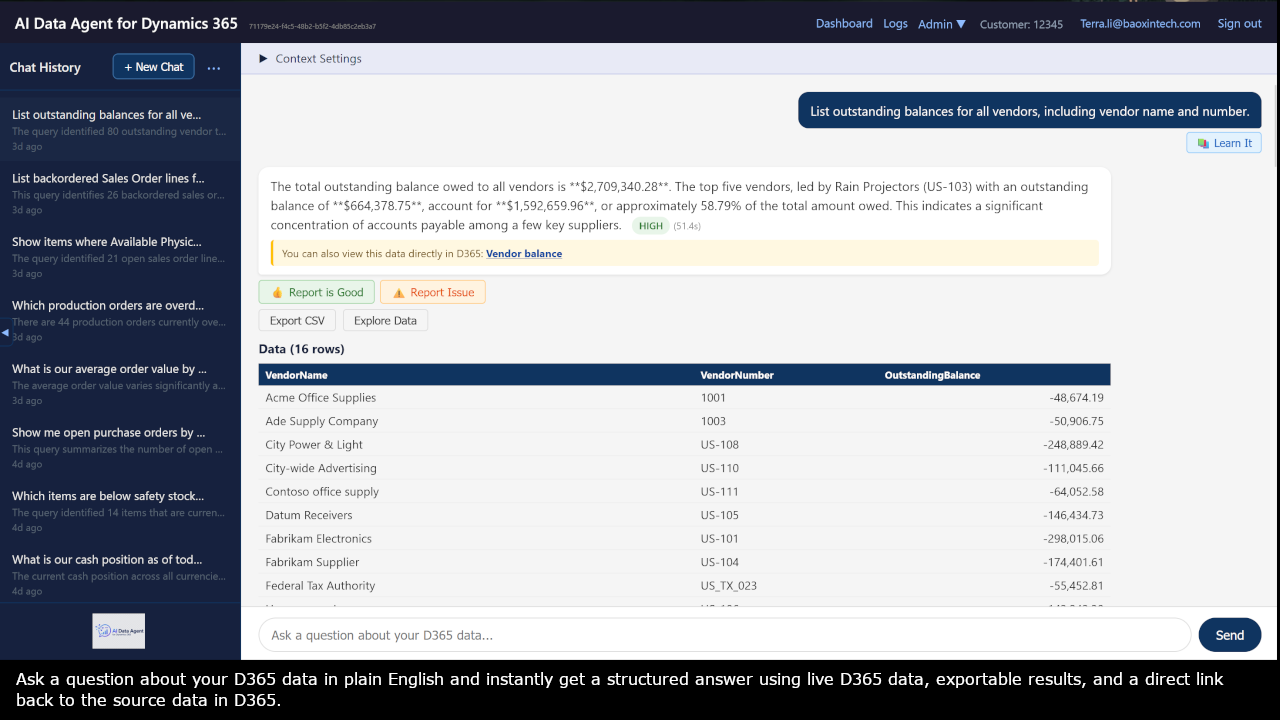
Task: Open chat 'What is our average order value by ...'
Action: click(x=120, y=384)
